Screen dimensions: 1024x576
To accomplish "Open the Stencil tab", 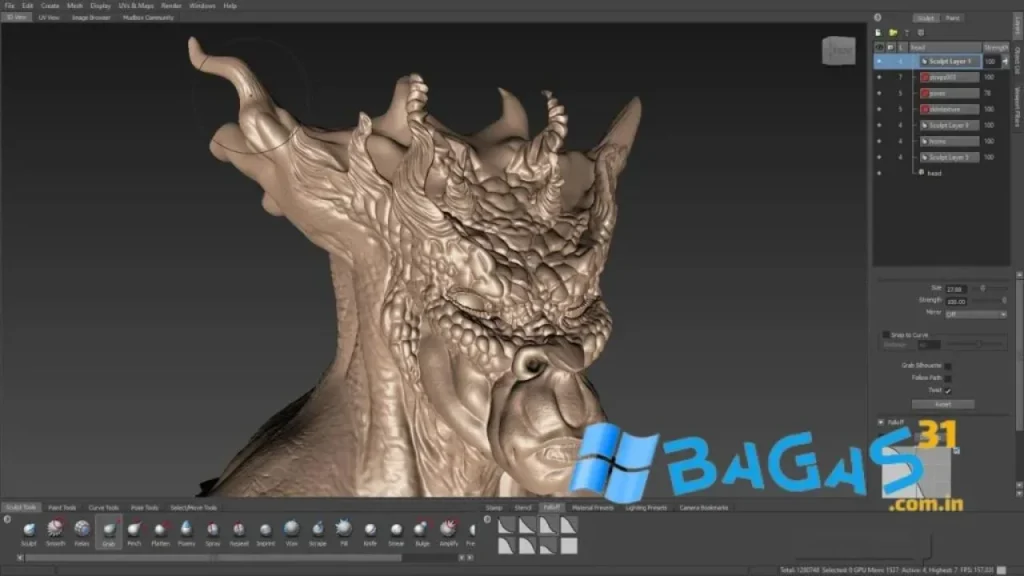I will [x=523, y=507].
